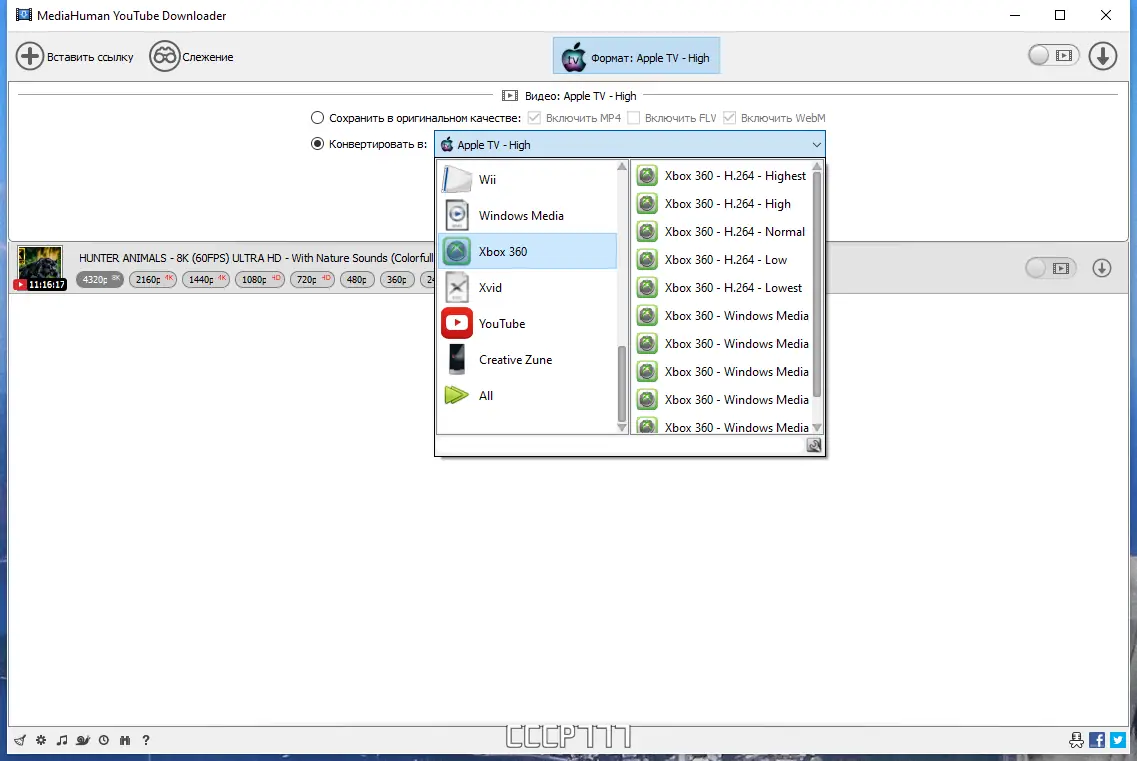Image resolution: width=1137 pixels, height=761 pixels.
Task: Toggle the Include MP4 checkbox
Action: (534, 118)
